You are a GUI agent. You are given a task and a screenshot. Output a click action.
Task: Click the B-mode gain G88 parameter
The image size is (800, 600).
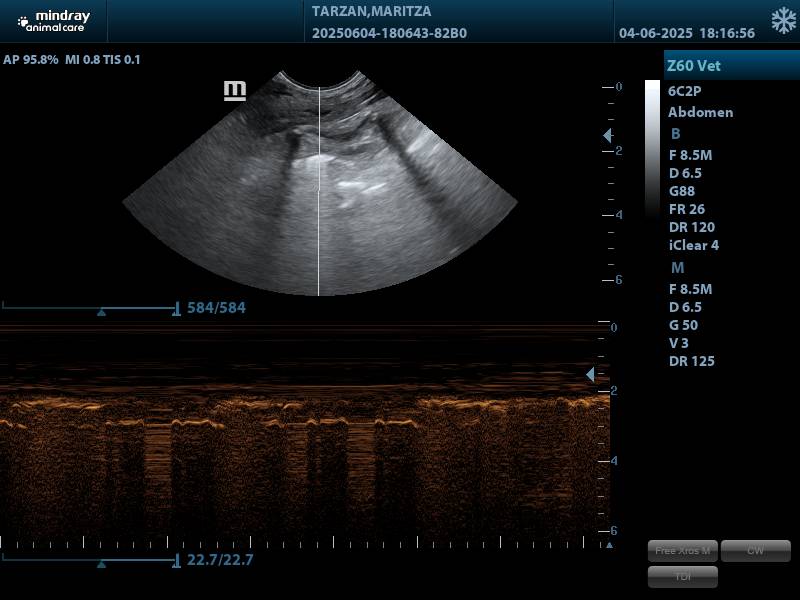[x=682, y=191]
